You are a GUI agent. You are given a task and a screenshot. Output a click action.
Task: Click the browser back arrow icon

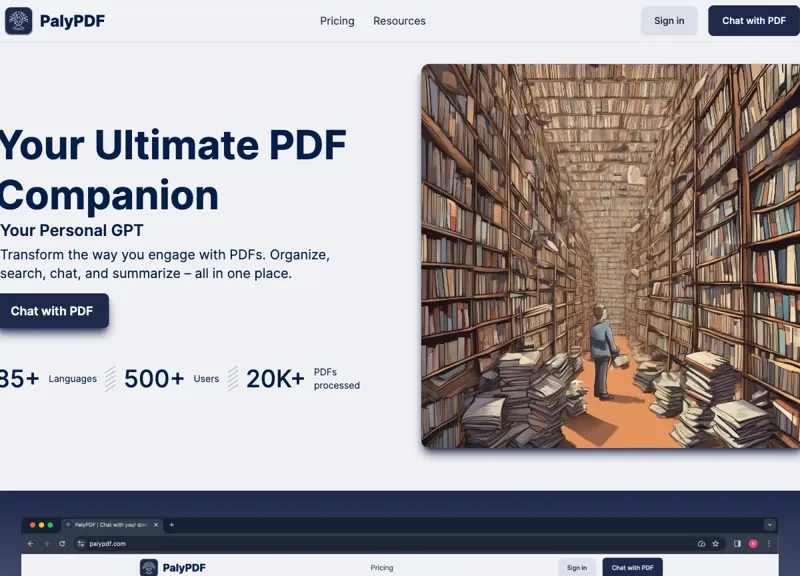click(30, 544)
